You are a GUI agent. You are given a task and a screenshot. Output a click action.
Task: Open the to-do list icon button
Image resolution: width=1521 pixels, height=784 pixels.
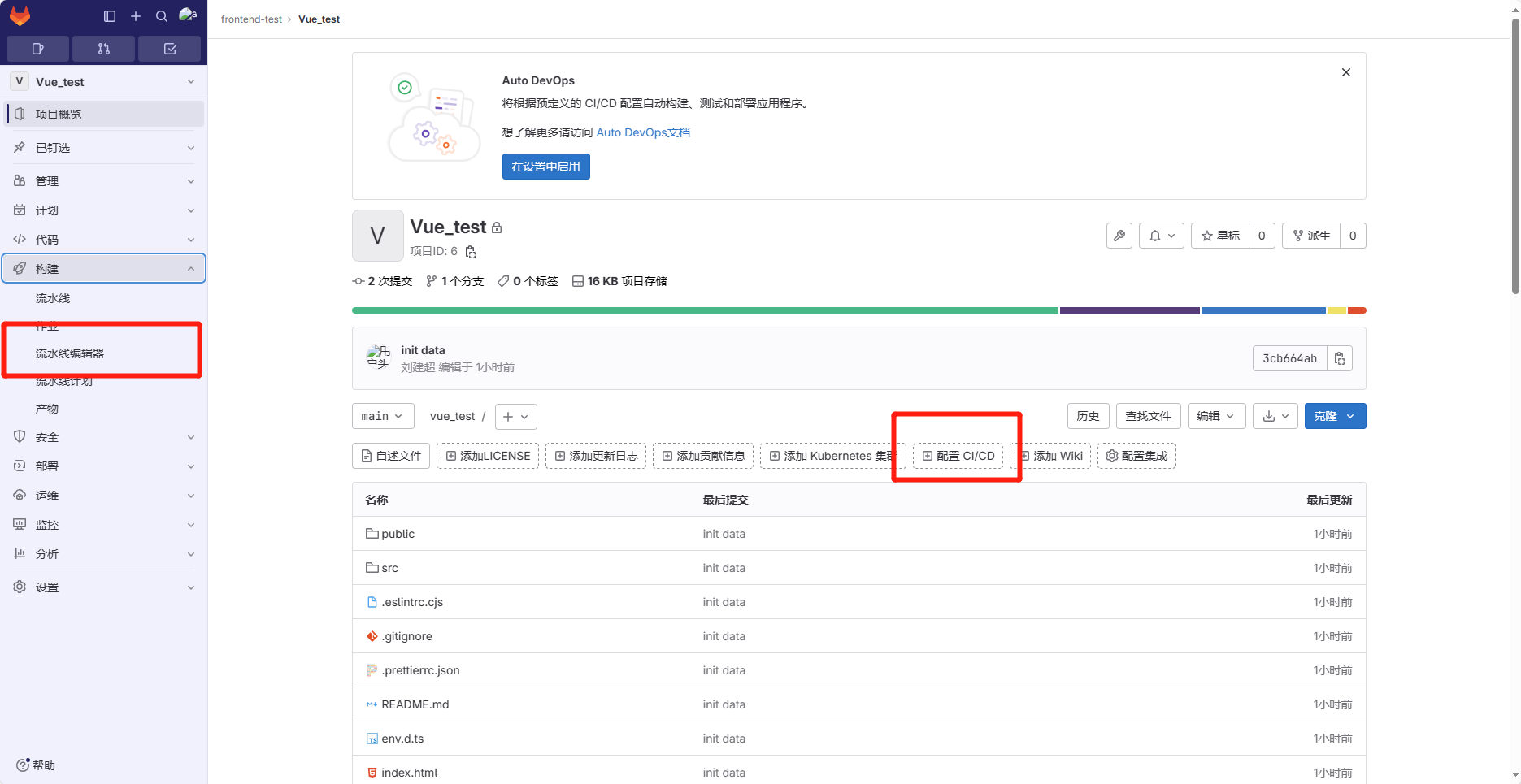170,49
